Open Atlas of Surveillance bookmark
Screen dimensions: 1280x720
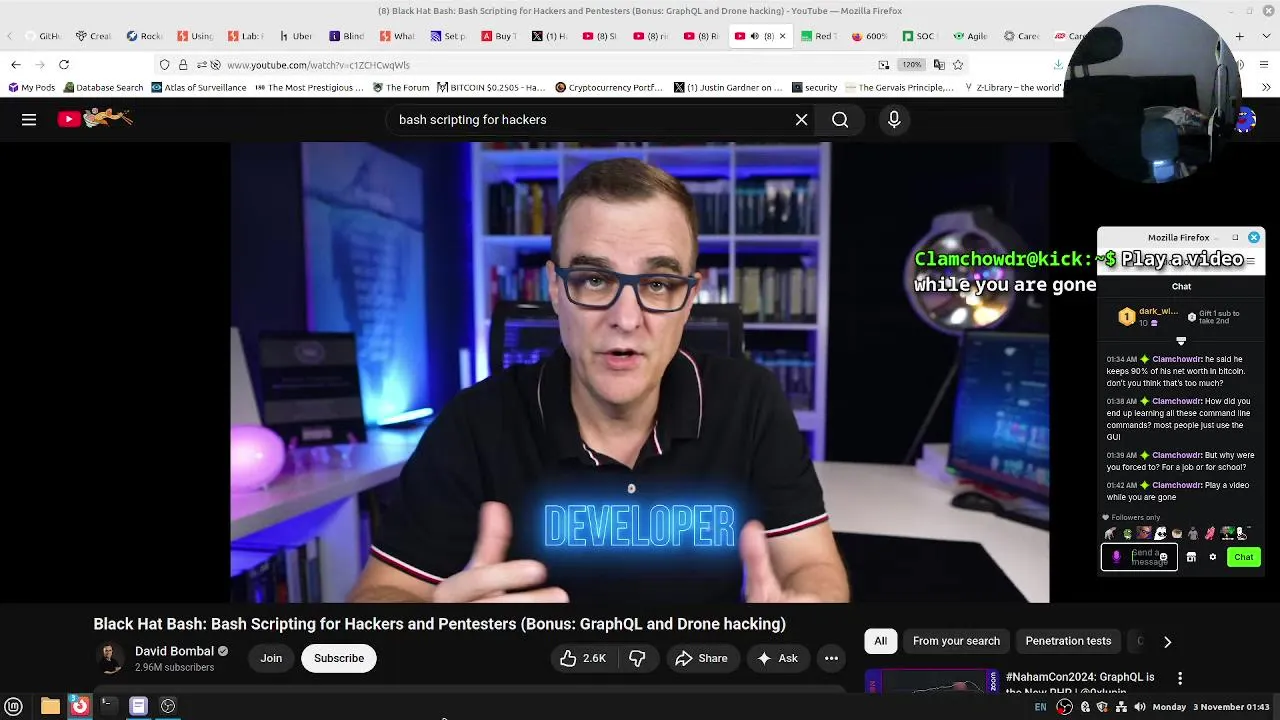pos(198,87)
